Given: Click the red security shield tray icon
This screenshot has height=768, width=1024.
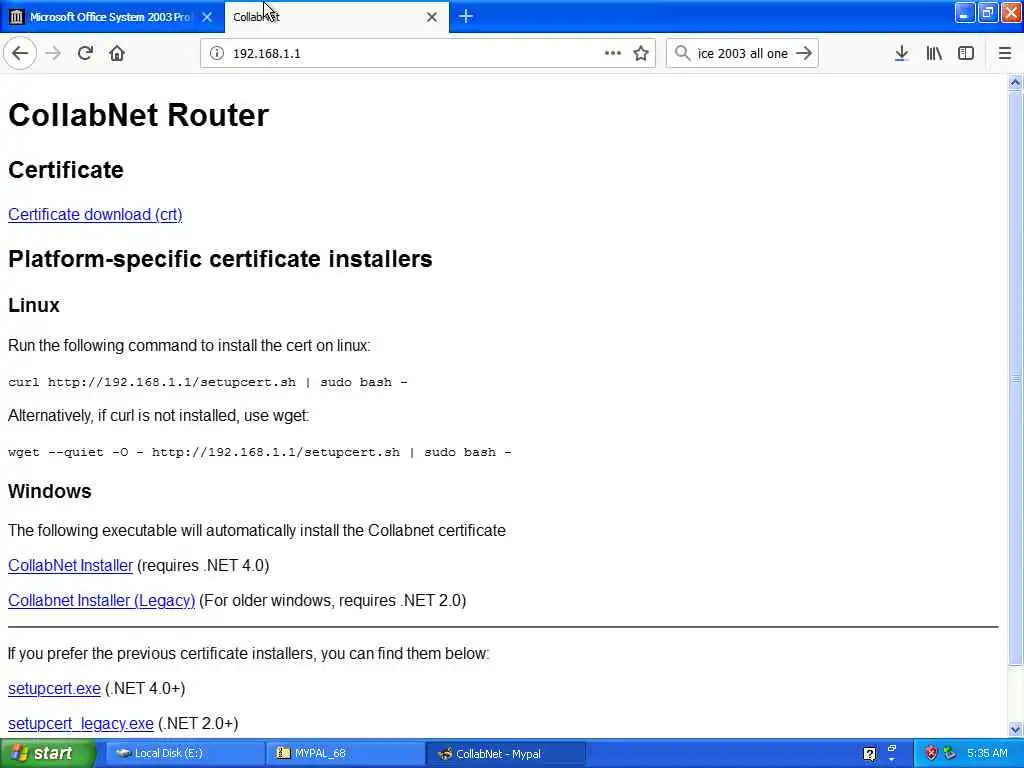Looking at the screenshot, I should tap(931, 754).
